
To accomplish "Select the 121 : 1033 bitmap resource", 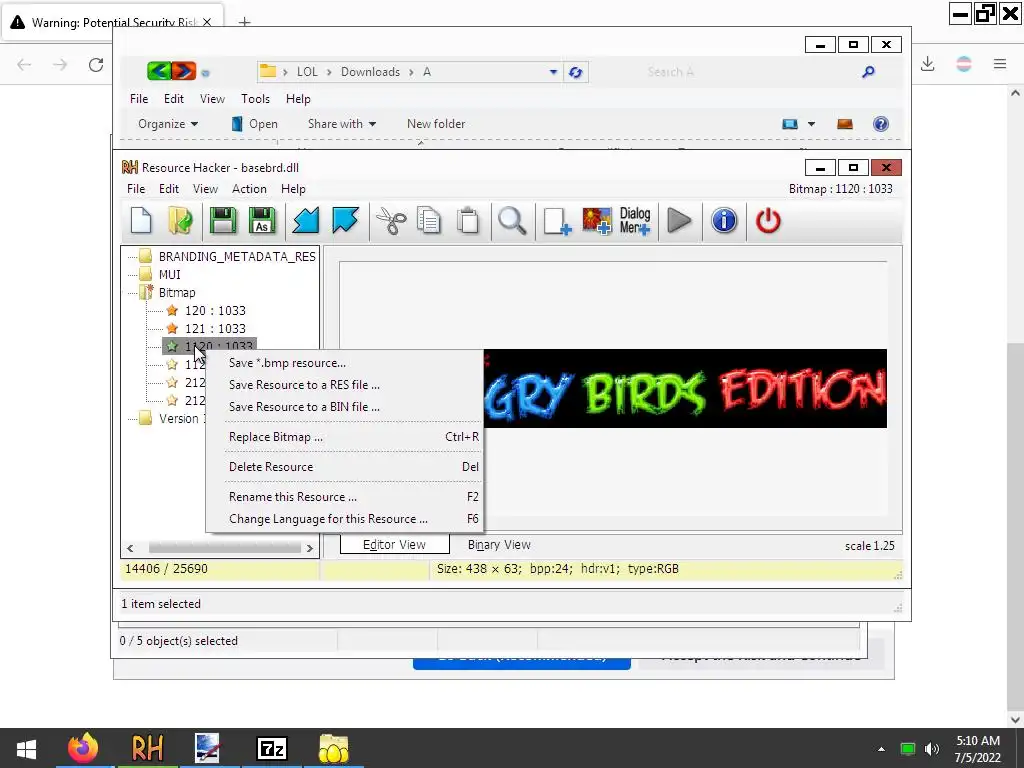I will click(x=215, y=328).
